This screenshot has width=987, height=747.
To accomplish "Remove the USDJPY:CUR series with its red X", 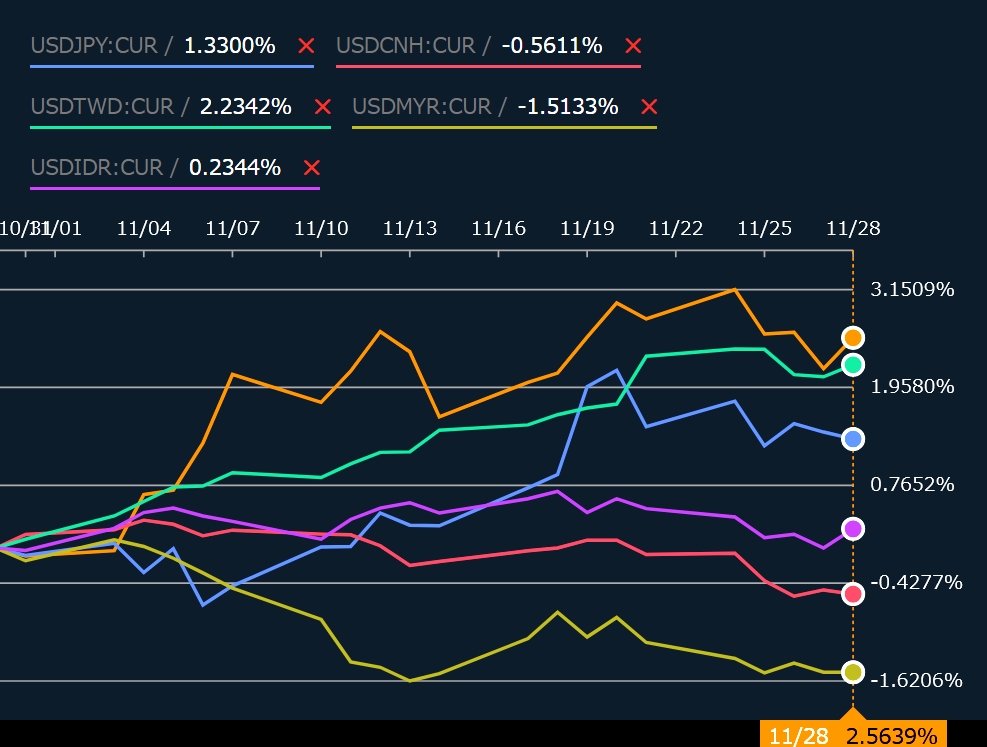I will [x=307, y=46].
